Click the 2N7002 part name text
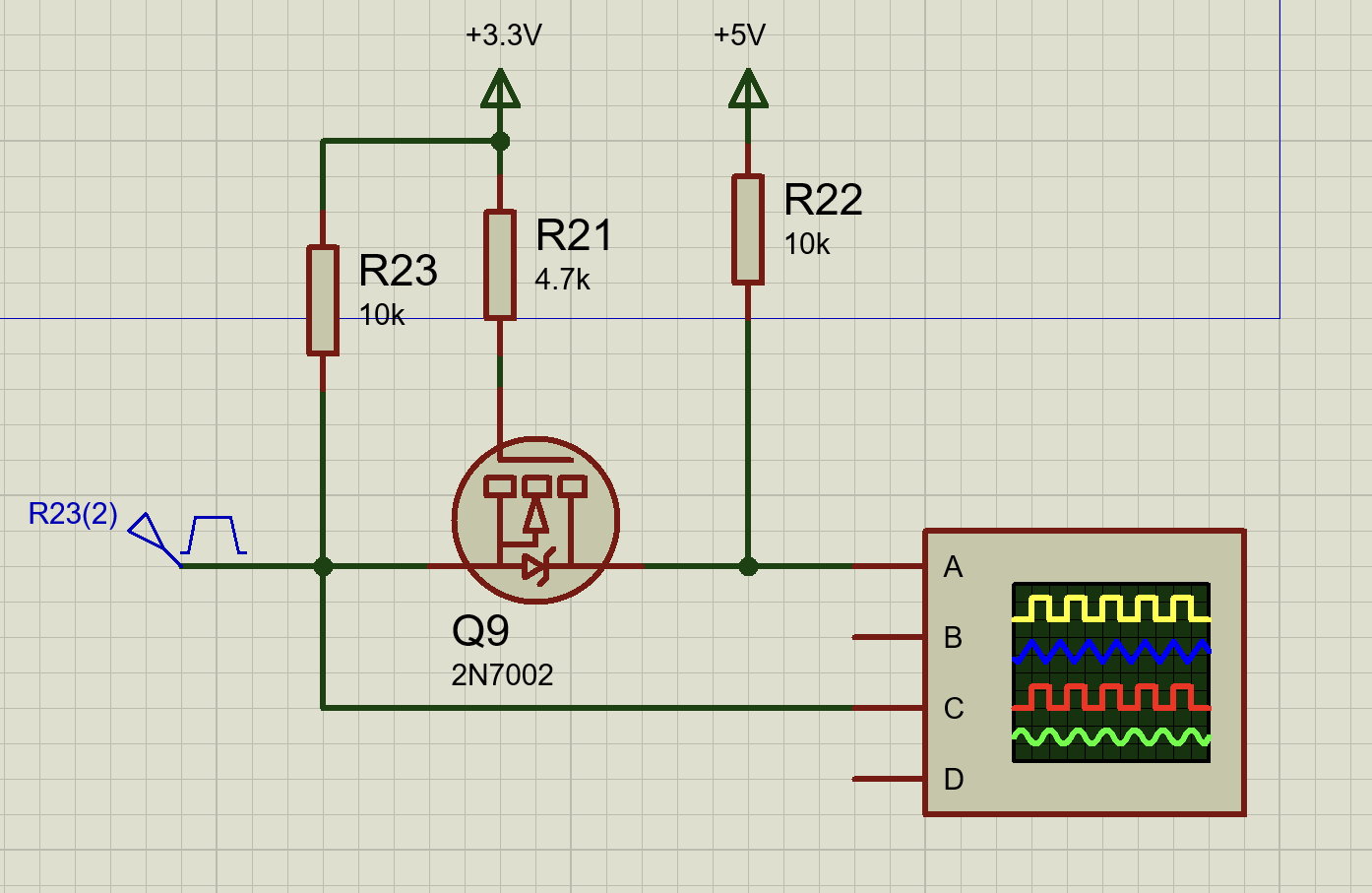The width and height of the screenshot is (1372, 893). click(x=502, y=675)
